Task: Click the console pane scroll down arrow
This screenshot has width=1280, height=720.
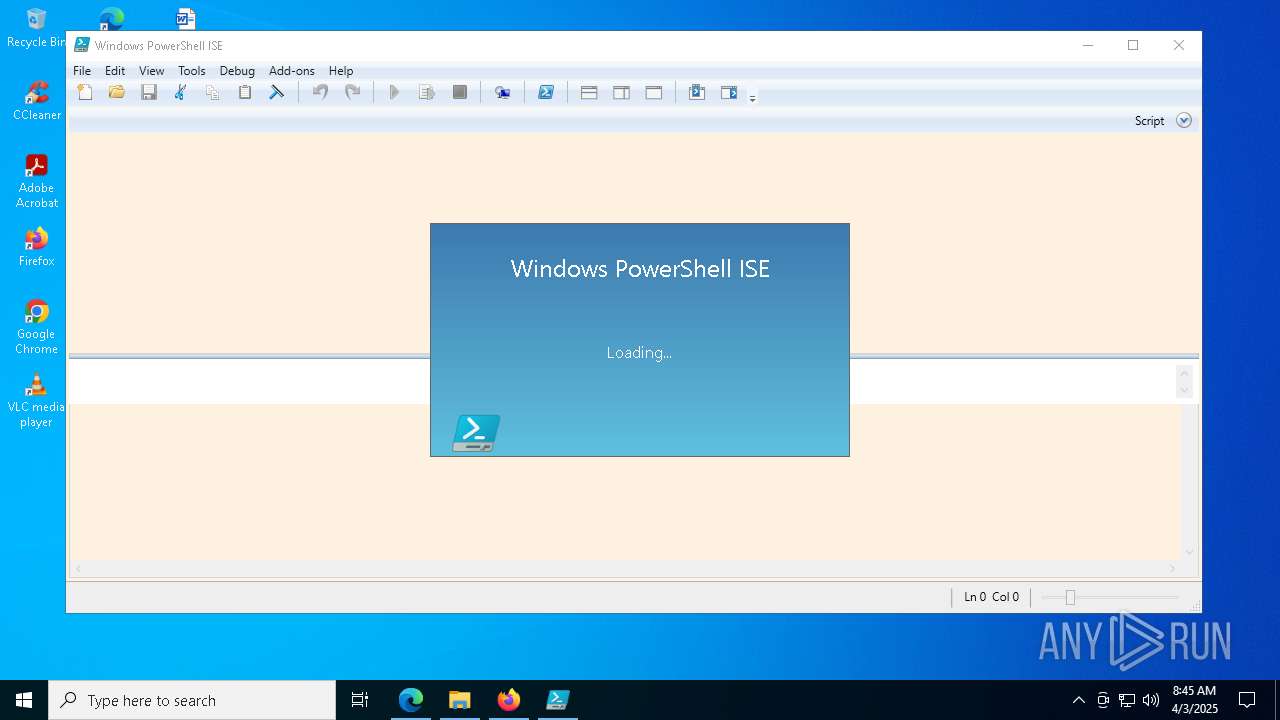Action: pos(1185,390)
